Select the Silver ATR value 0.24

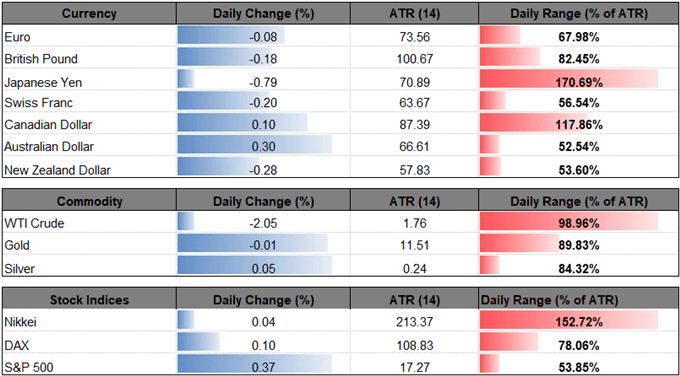[x=413, y=268]
